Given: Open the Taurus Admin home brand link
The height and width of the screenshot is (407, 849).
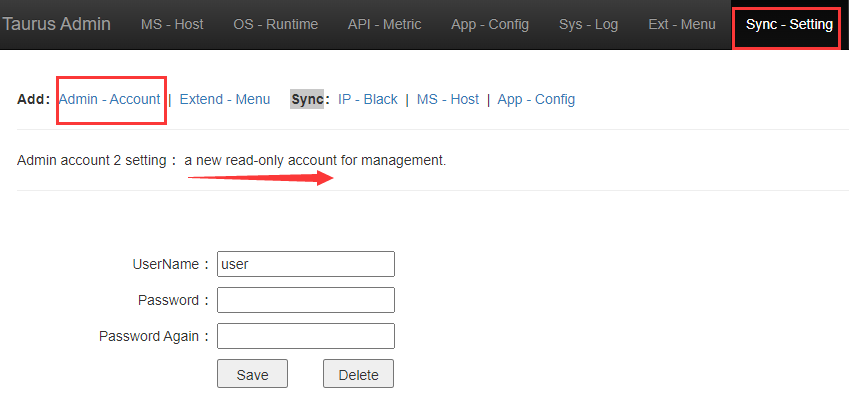Looking at the screenshot, I should coord(57,24).
